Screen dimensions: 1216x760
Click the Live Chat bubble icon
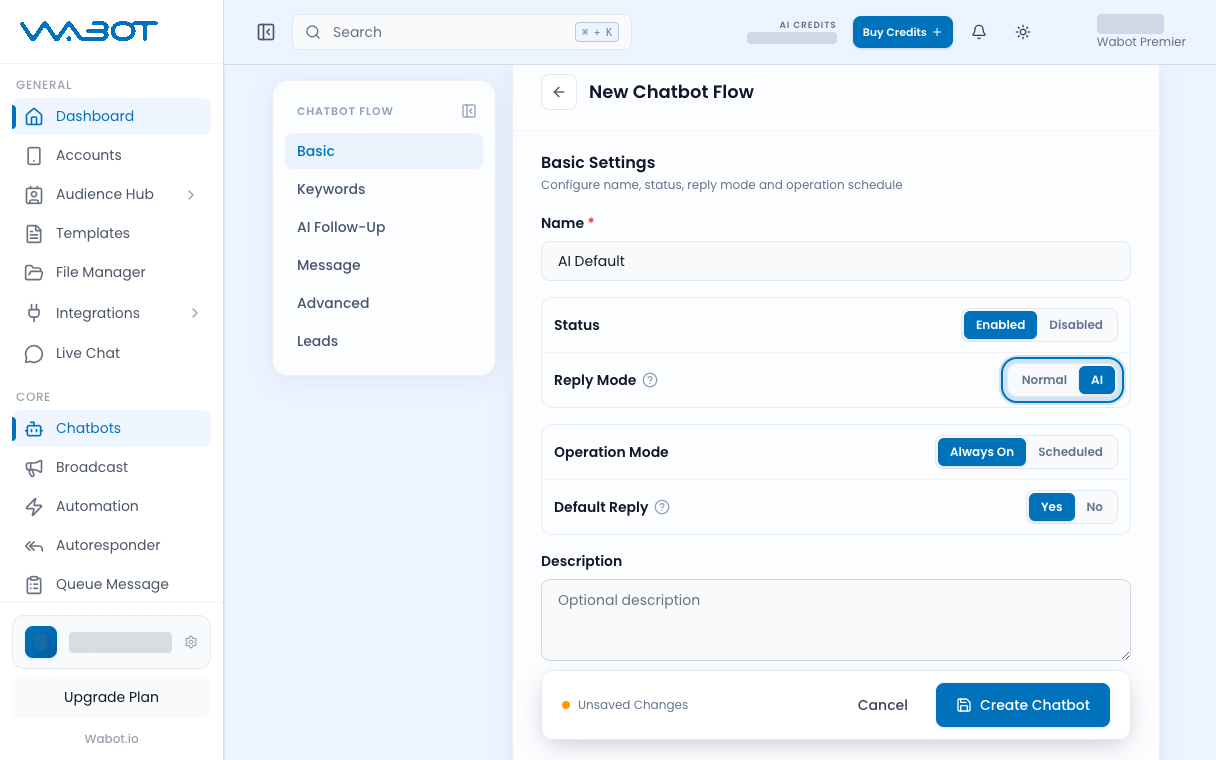pyautogui.click(x=34, y=353)
